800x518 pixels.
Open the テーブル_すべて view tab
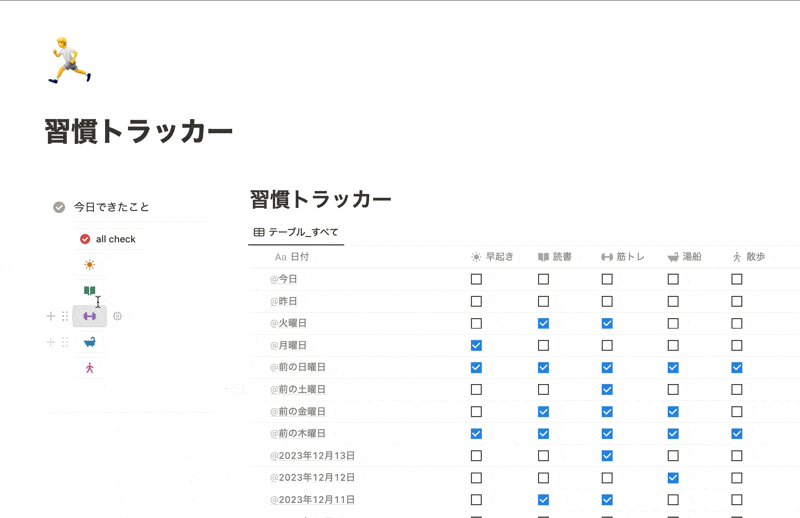pos(296,232)
